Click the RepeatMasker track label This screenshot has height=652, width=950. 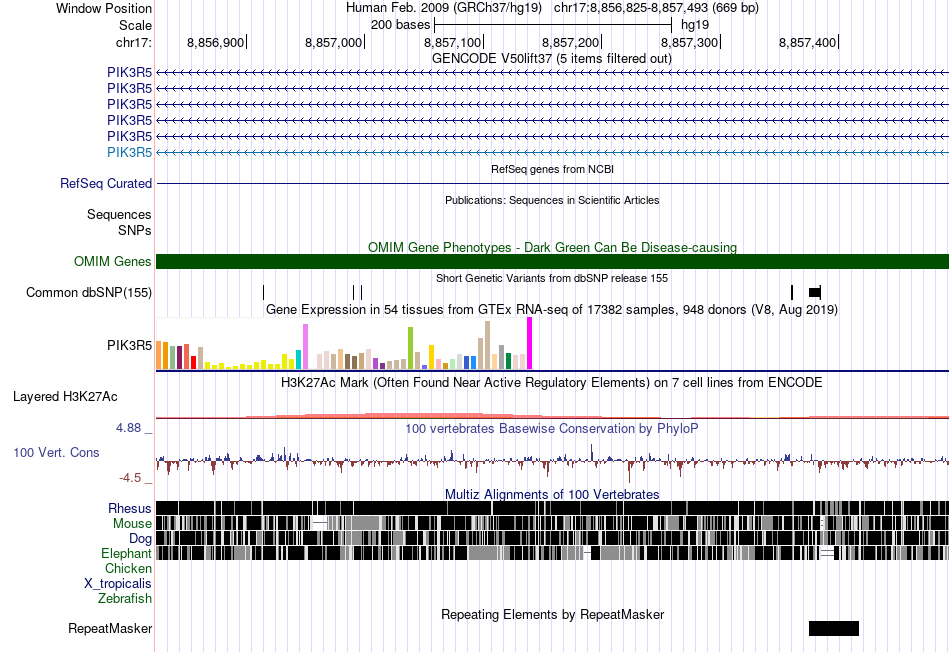pyautogui.click(x=110, y=629)
